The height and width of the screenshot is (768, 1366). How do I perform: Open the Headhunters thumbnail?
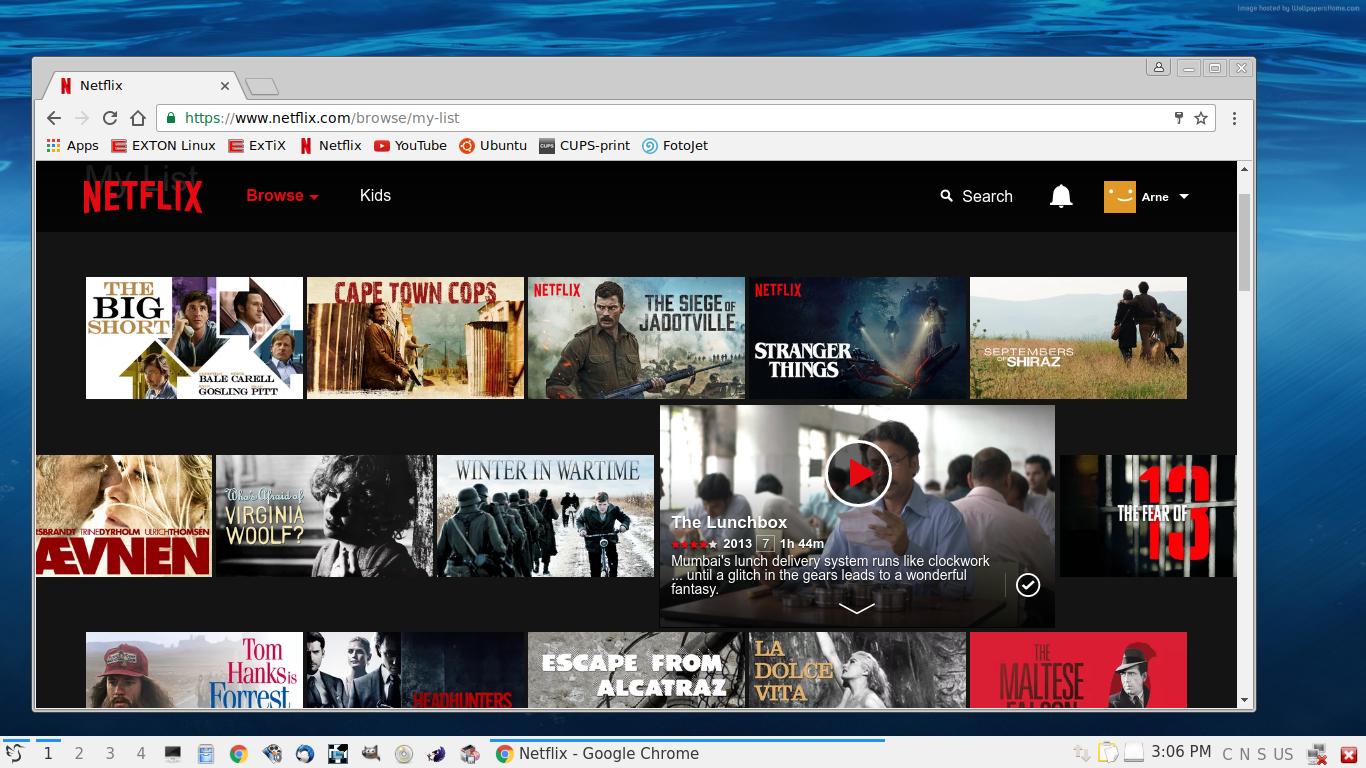pyautogui.click(x=415, y=670)
